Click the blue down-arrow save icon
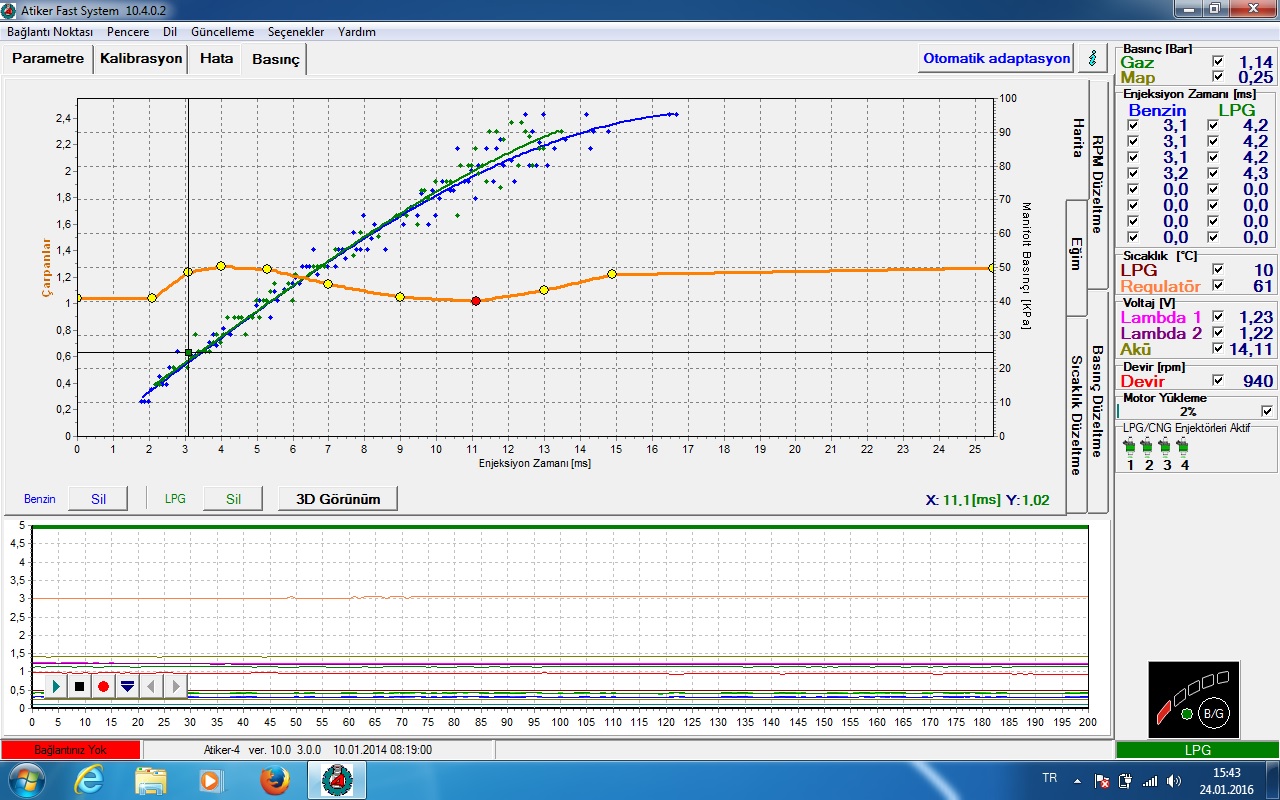This screenshot has width=1280, height=800. 127,686
